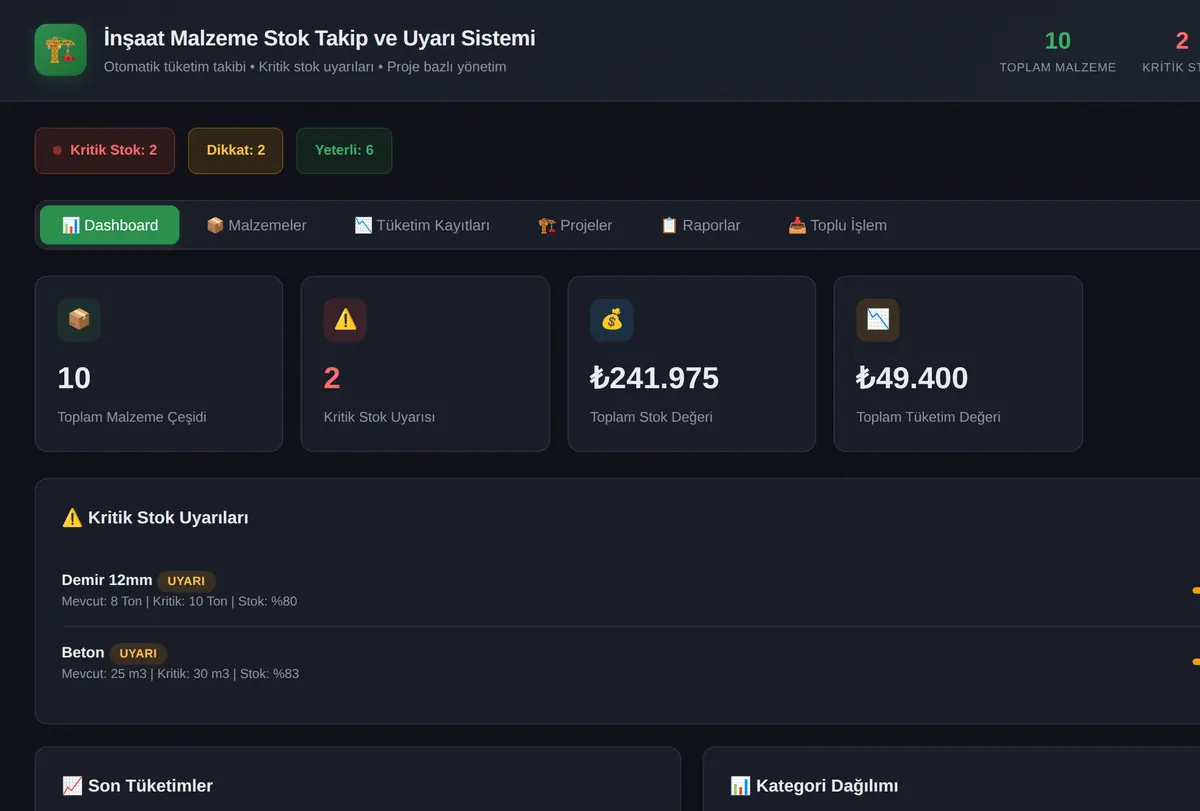
Task: Click the ₺49.400 total consumption value
Action: tap(912, 378)
